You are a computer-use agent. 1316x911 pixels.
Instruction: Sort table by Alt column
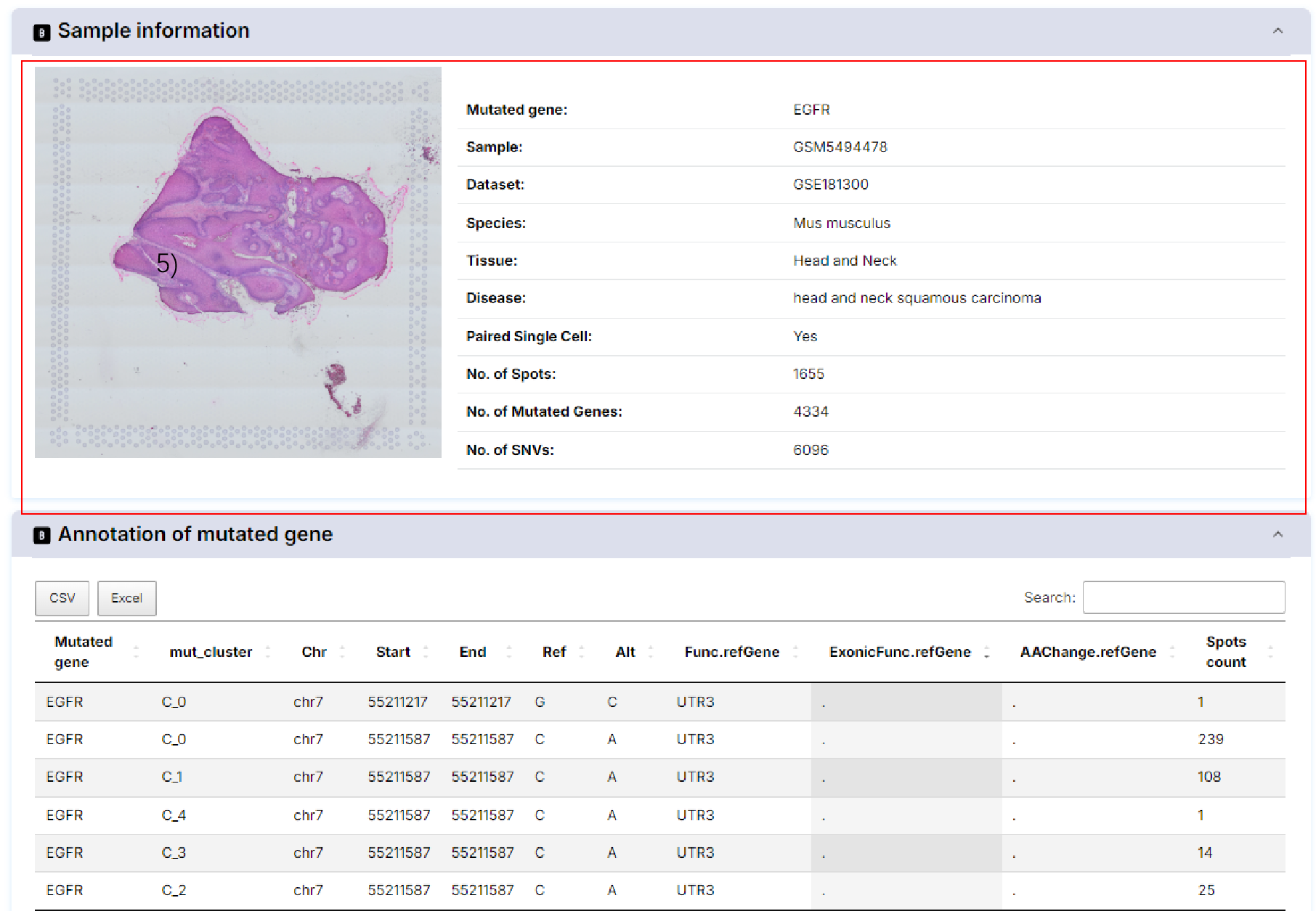625,652
